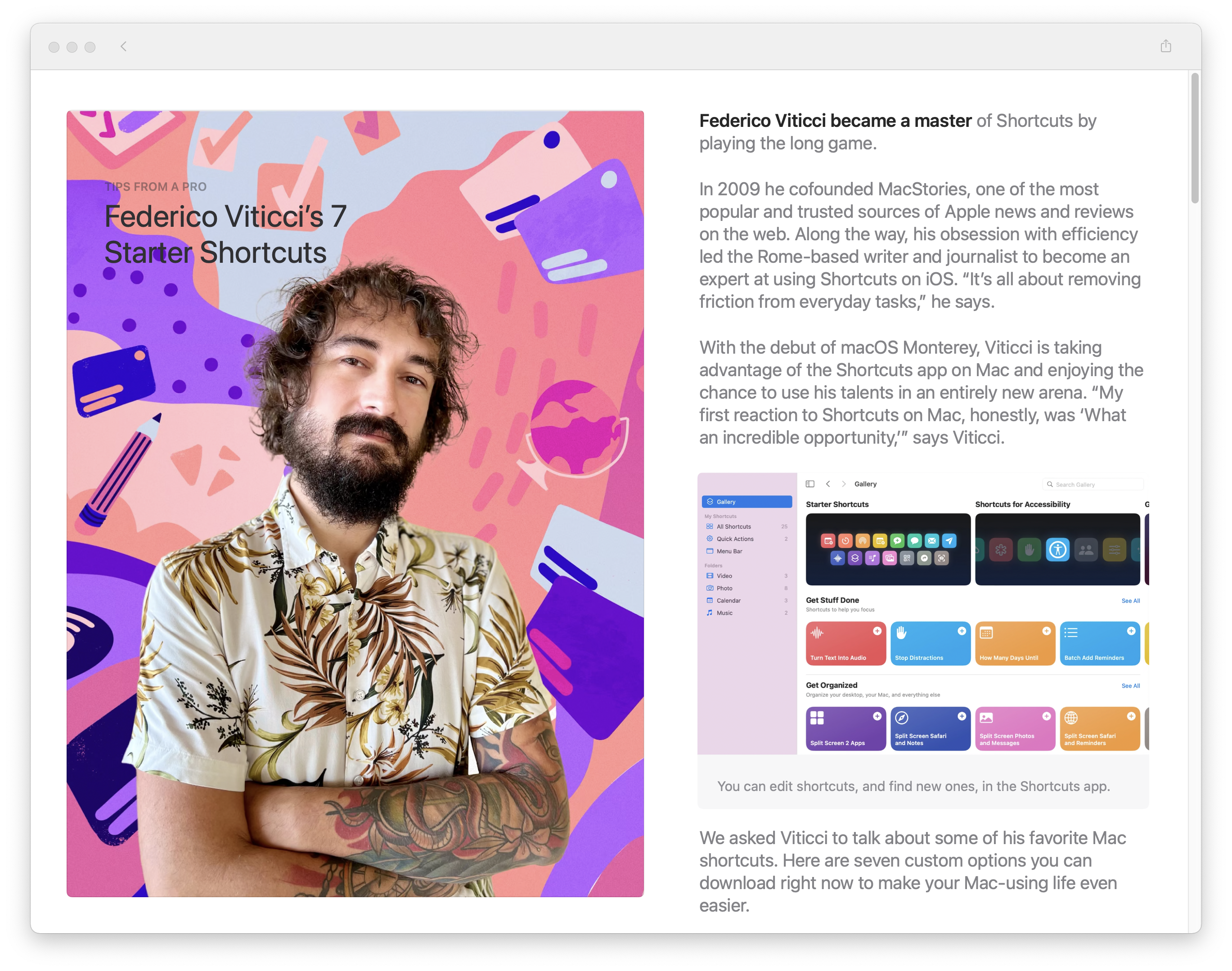Add Split Screen Photos and Messages via plus
This screenshot has height=971, width=1232.
[1047, 716]
